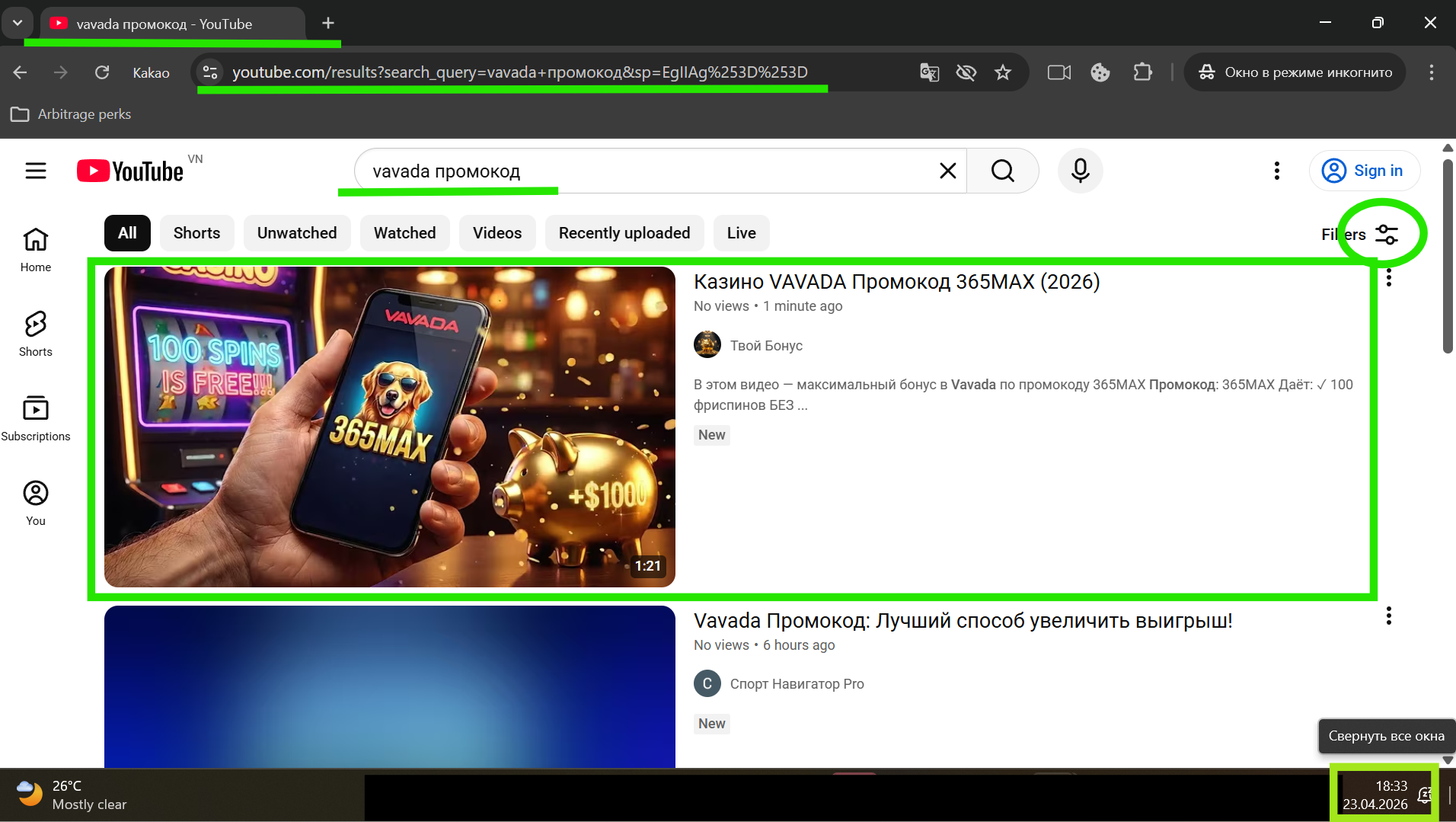
Task: Expand the search Filters panel
Action: pyautogui.click(x=1360, y=235)
